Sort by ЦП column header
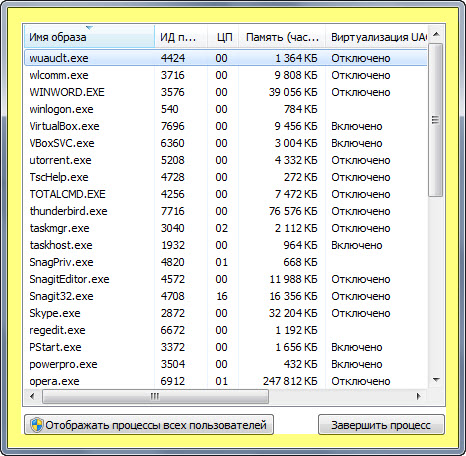 pyautogui.click(x=223, y=37)
